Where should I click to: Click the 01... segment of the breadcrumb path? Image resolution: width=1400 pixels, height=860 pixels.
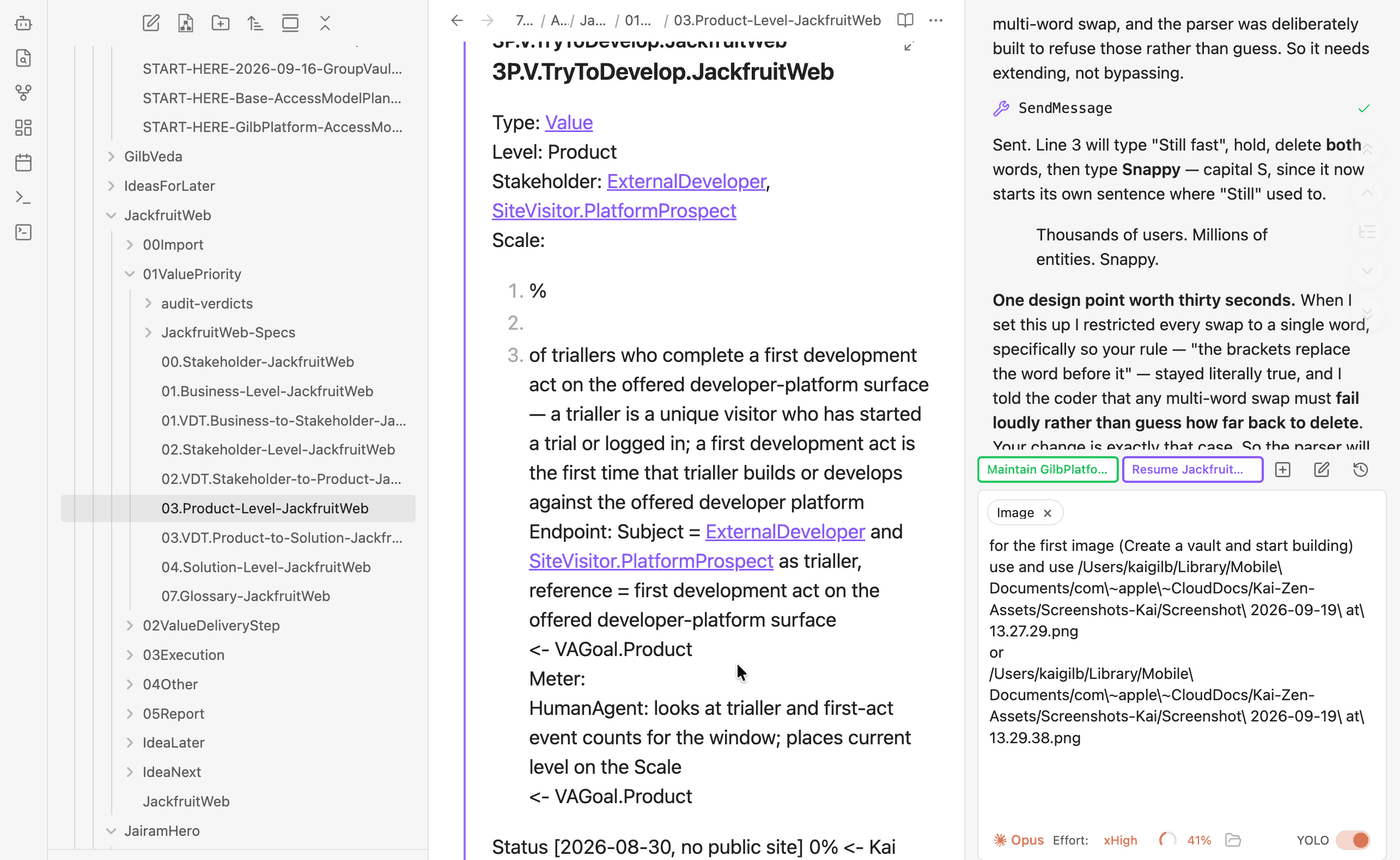click(638, 20)
